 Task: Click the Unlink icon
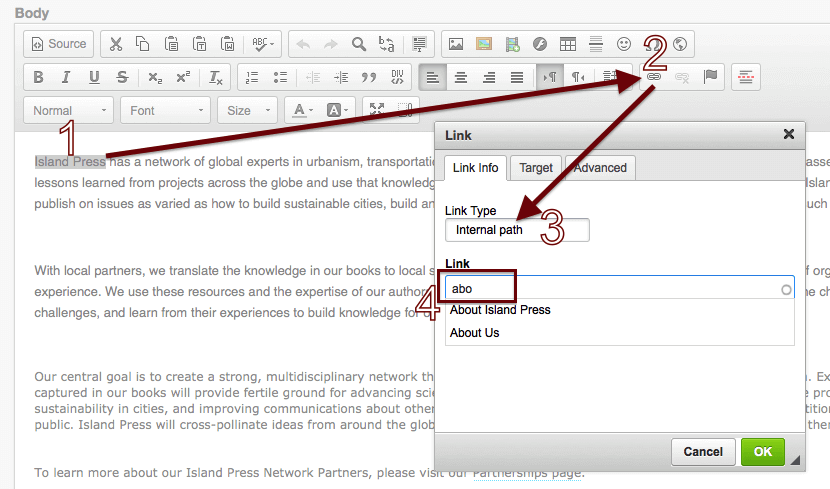(682, 77)
